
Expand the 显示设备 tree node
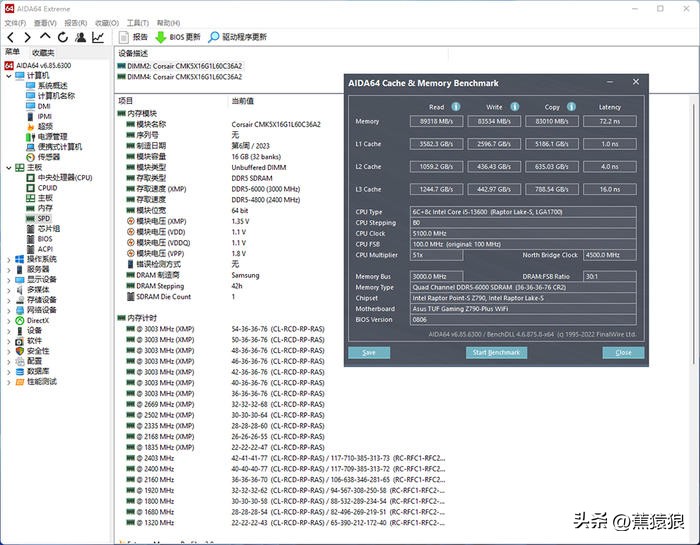click(x=9, y=280)
